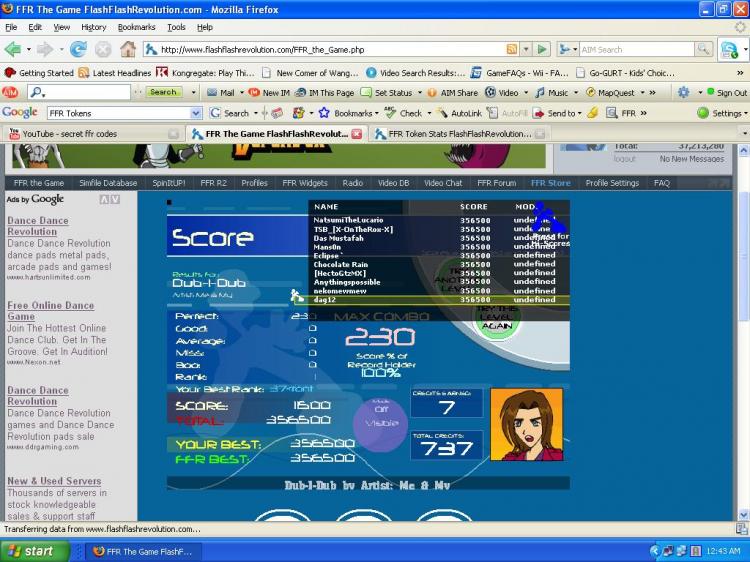Open Settings dropdown arrow on Google toolbar
Viewport: 750px width, 562px height.
pos(746,113)
